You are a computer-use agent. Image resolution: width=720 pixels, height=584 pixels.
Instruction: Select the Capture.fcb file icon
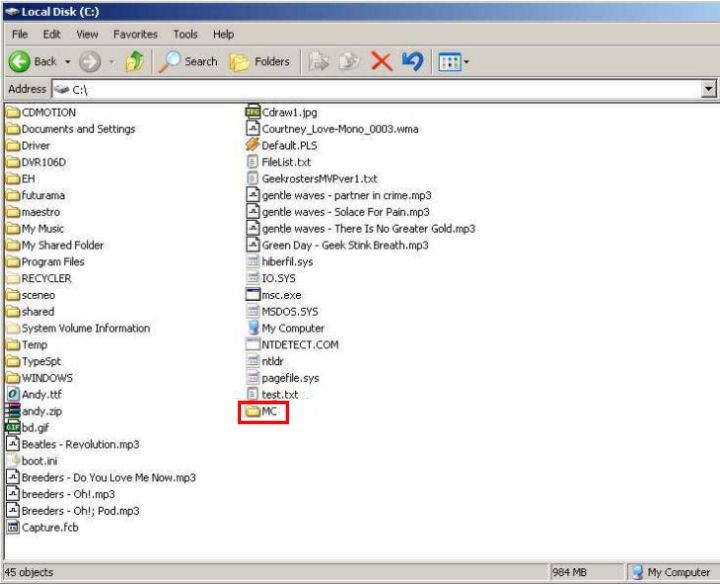[13, 527]
